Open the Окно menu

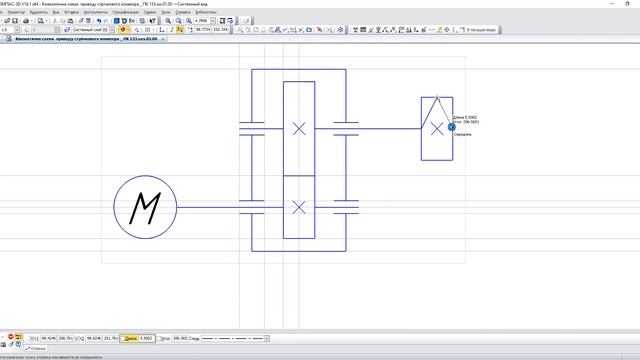(166, 12)
